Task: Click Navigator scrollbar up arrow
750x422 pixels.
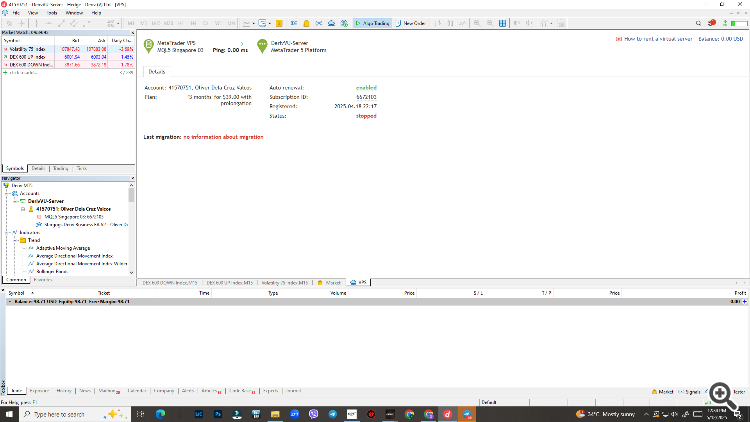Action: [x=132, y=185]
